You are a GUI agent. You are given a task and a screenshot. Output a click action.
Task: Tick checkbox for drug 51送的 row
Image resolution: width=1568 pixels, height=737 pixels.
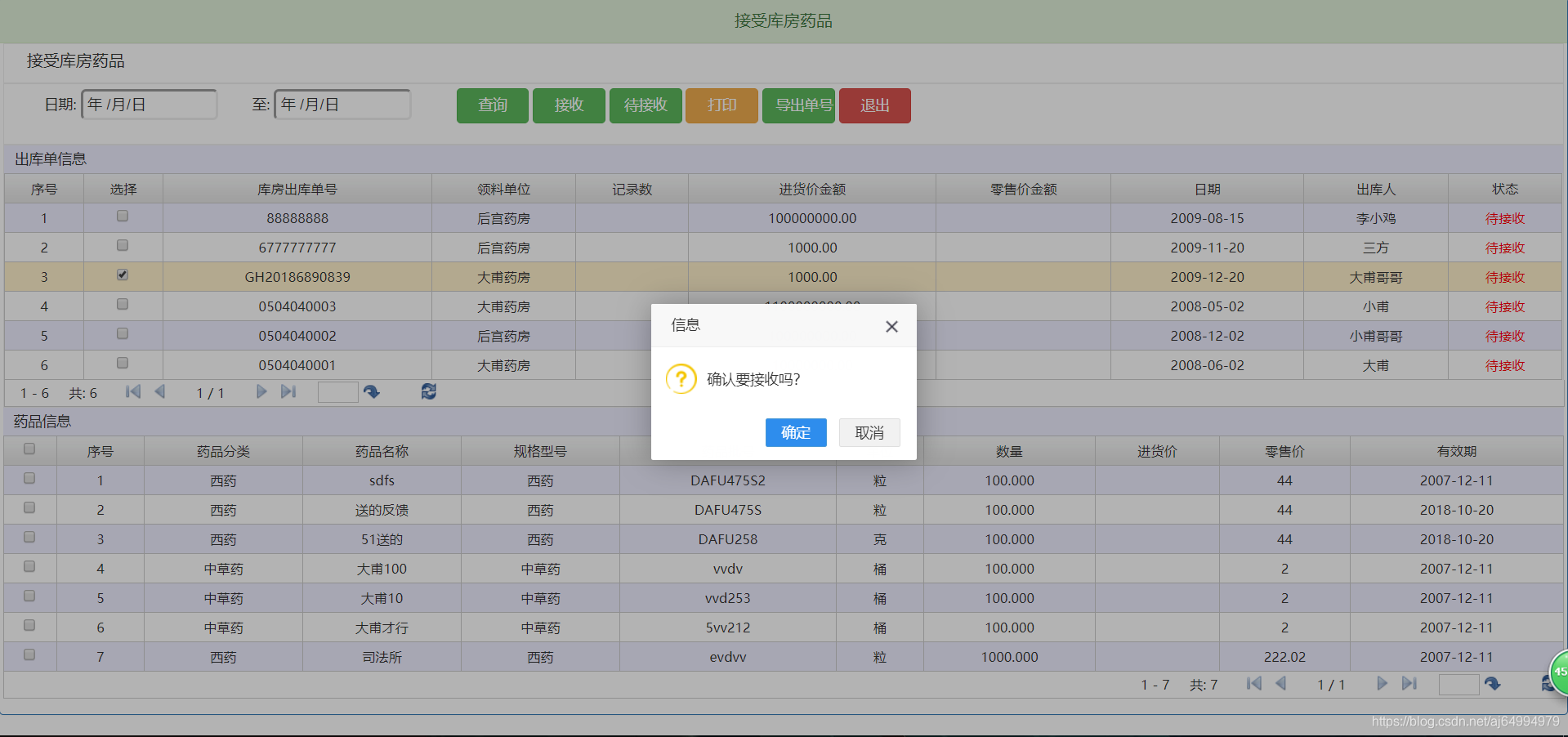coord(29,538)
